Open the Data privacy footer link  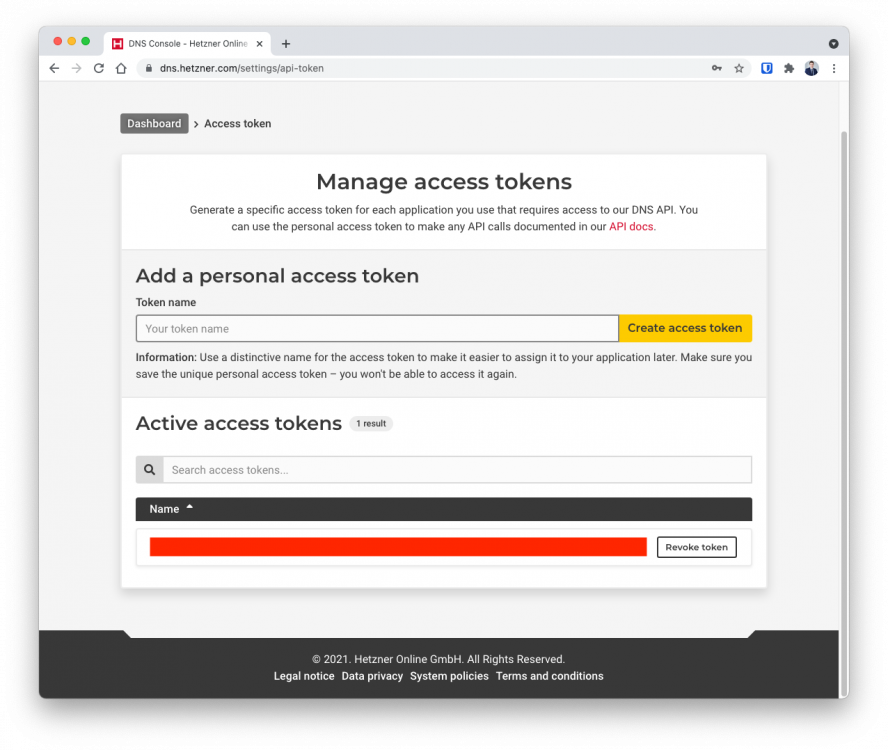pyautogui.click(x=372, y=676)
